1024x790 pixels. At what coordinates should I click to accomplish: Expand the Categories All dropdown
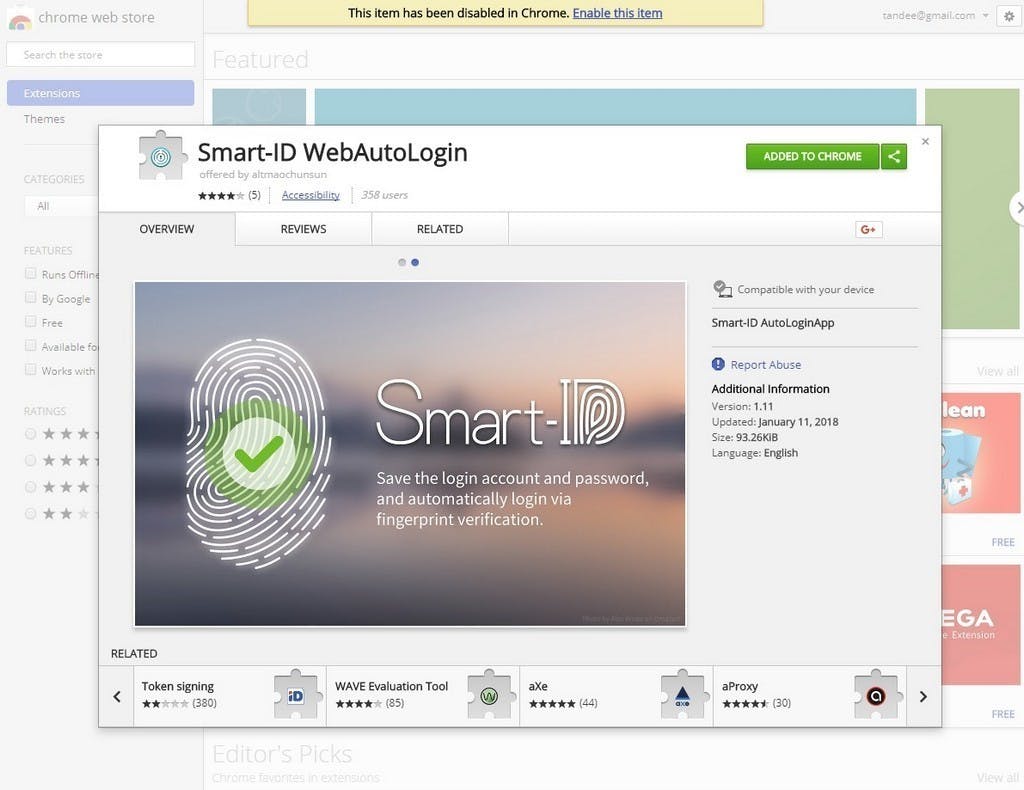coord(60,206)
